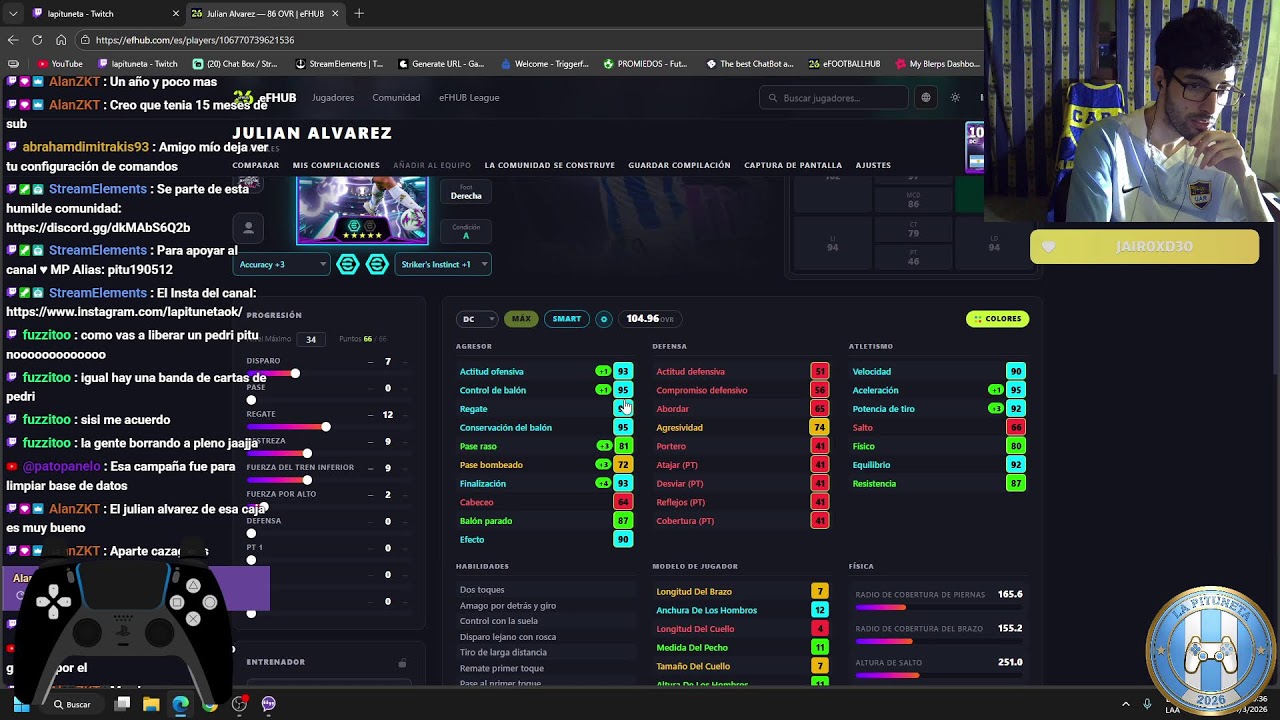Click the eFHUB logo
The width and height of the screenshot is (1280, 720).
[x=265, y=98]
